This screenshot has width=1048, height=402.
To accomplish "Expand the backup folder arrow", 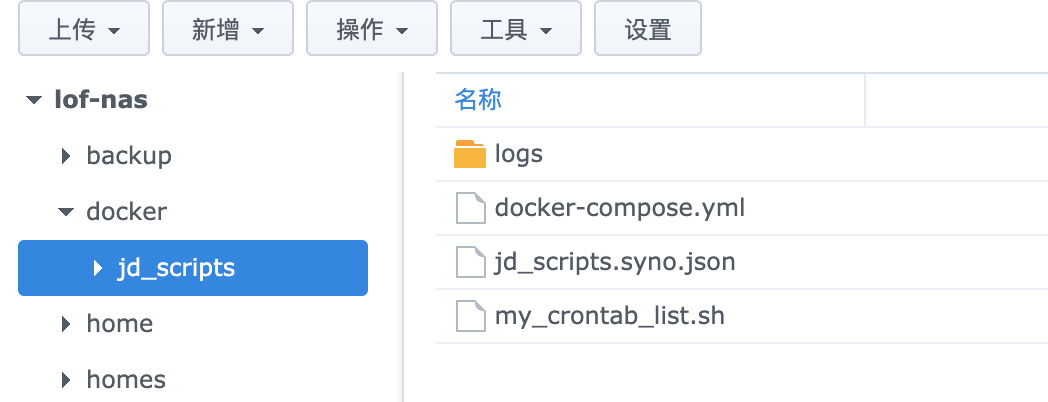I will [x=66, y=156].
